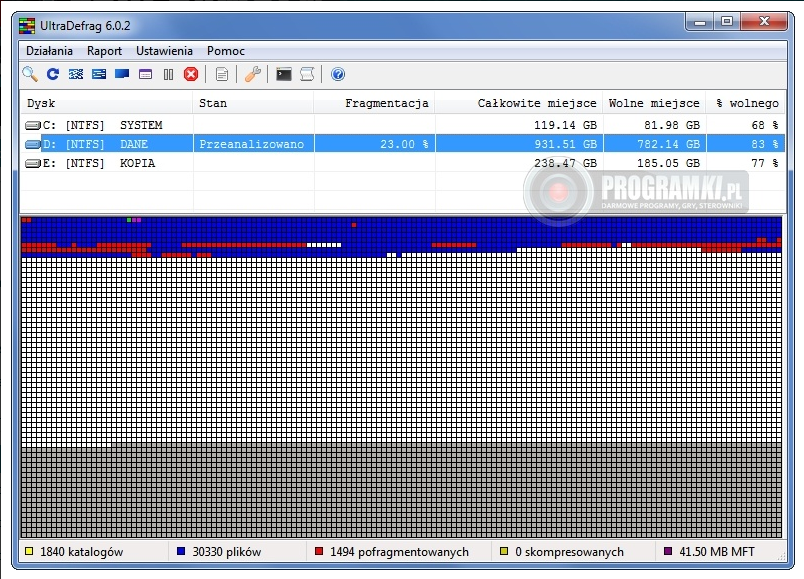This screenshot has width=804, height=579.
Task: Click the Repeat action circular arrow icon
Action: click(53, 74)
